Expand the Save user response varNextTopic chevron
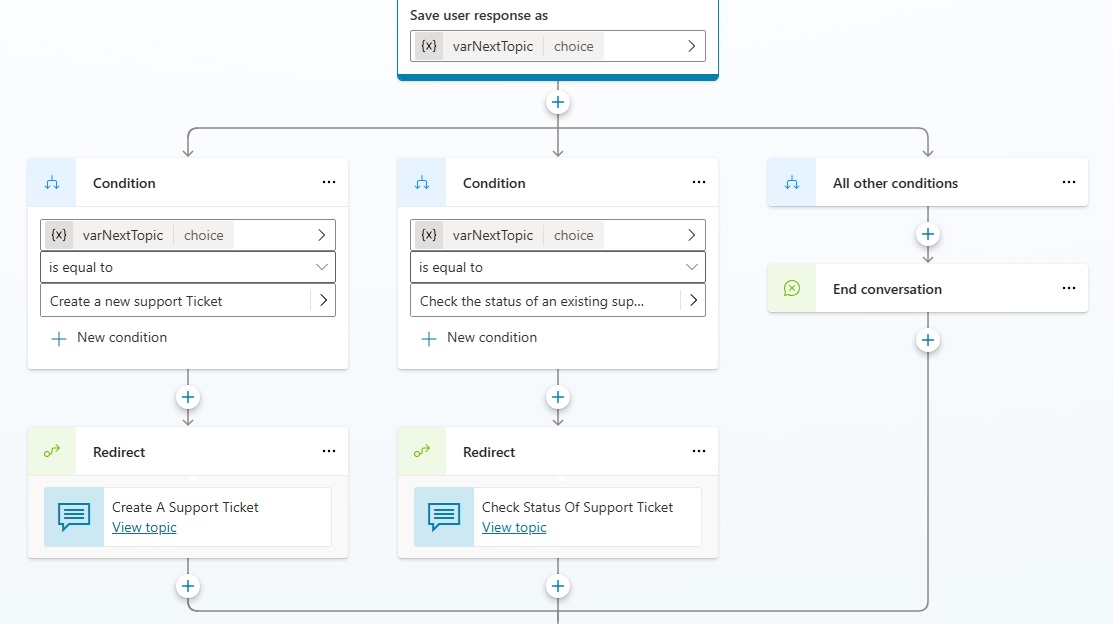This screenshot has height=624, width=1113. (x=691, y=46)
